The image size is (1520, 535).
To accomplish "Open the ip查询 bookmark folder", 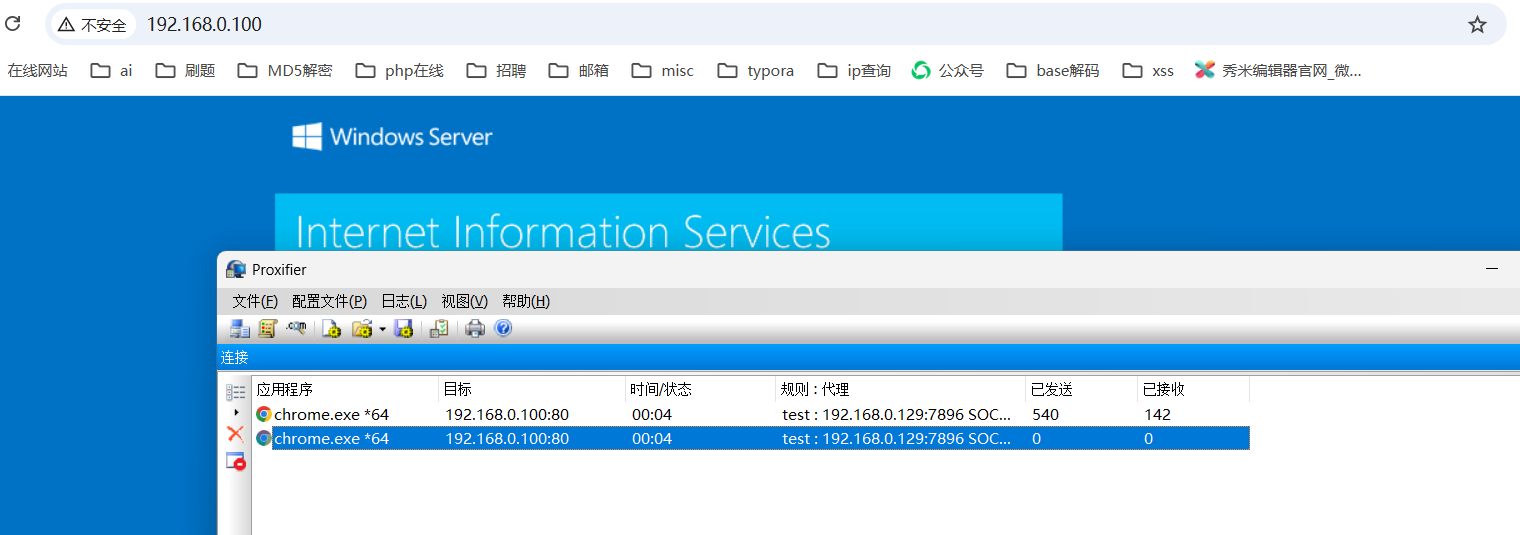I will [x=854, y=70].
